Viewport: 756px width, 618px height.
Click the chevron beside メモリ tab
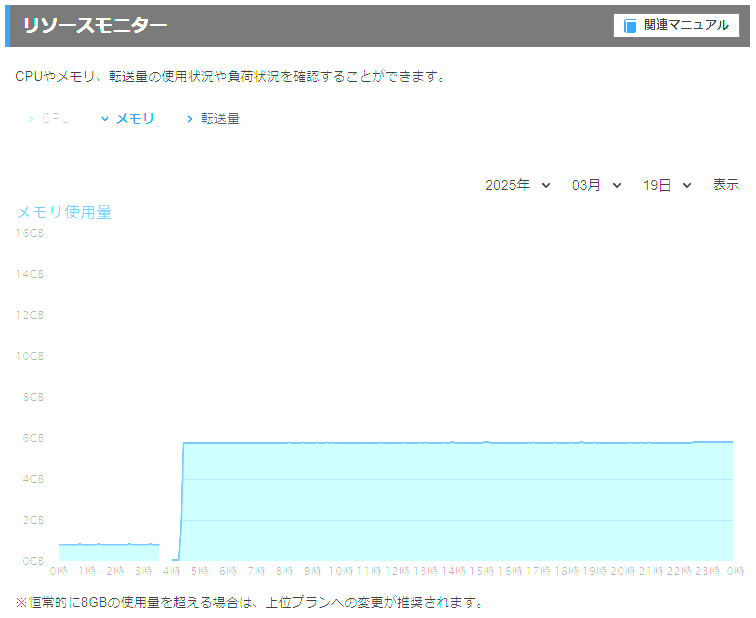[x=105, y=119]
